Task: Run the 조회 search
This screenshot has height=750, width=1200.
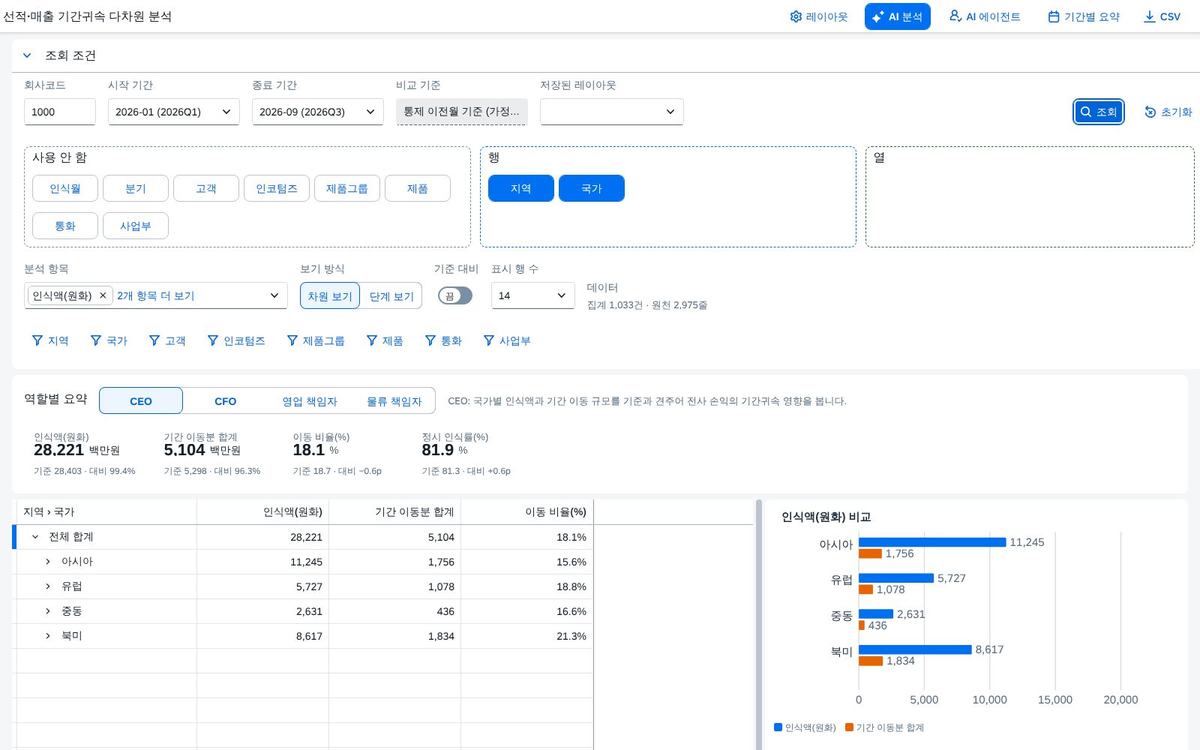Action: pos(1099,112)
